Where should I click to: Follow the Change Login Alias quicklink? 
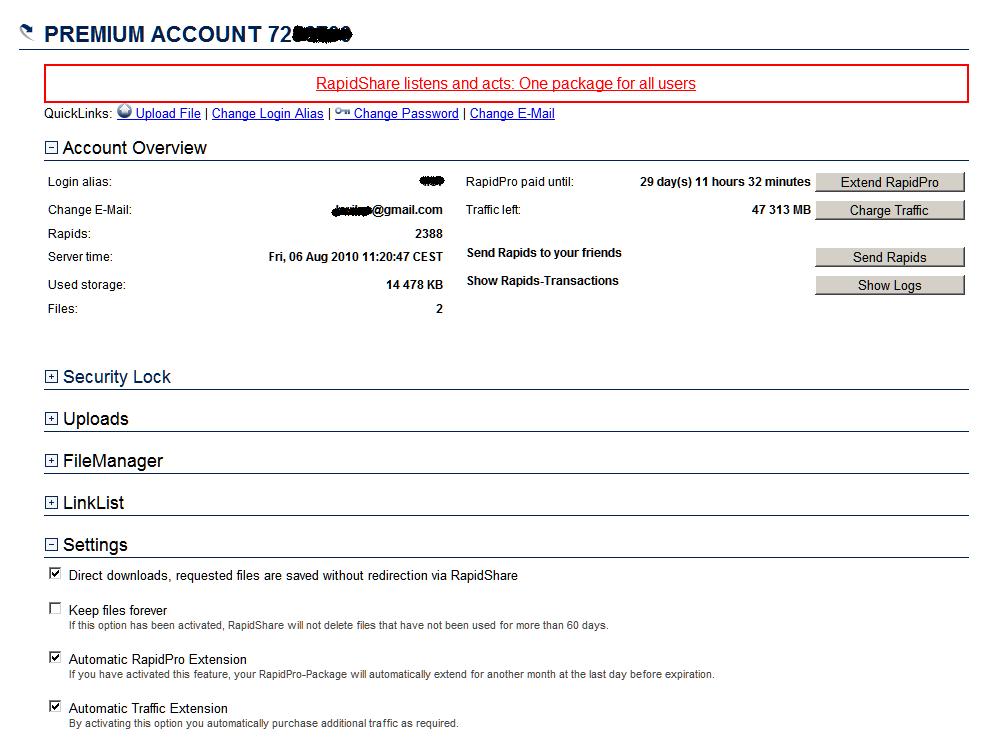[x=267, y=114]
